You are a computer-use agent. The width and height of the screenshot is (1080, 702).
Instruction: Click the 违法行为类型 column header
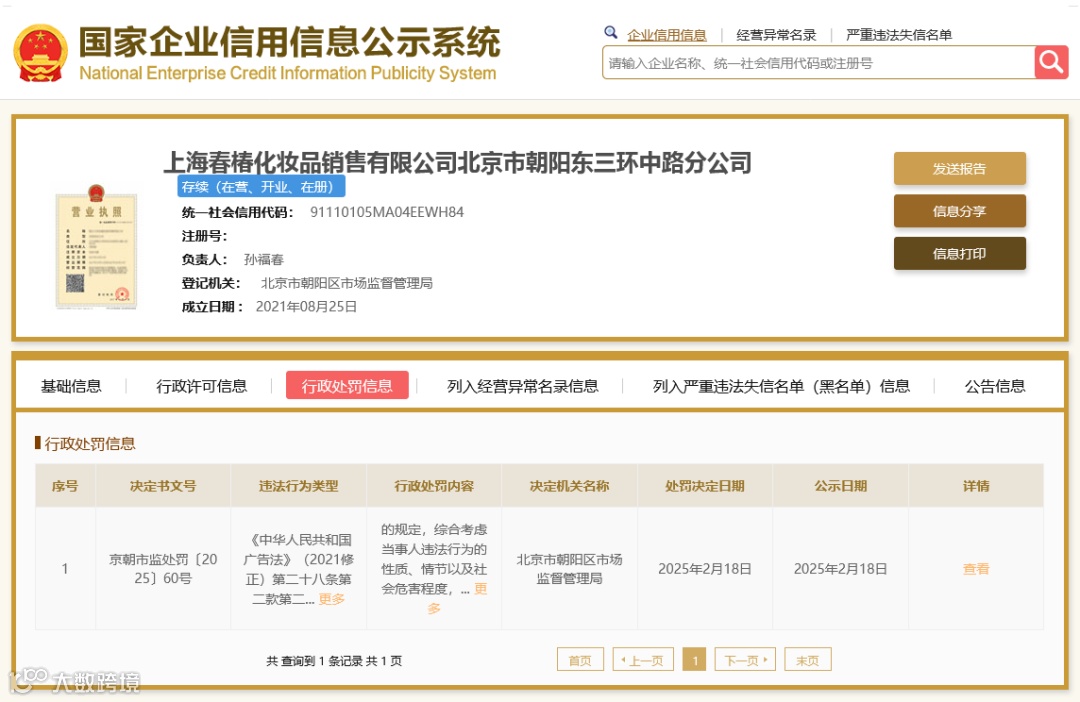point(298,486)
